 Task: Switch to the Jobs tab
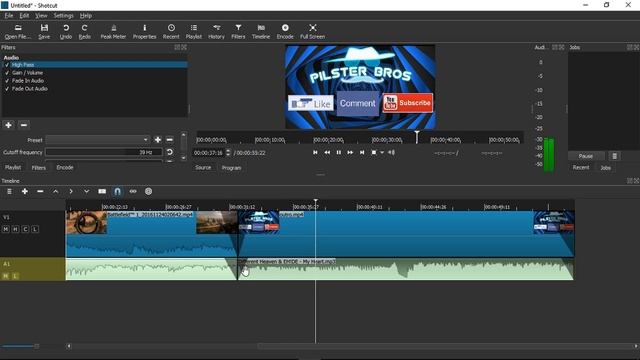(x=605, y=167)
